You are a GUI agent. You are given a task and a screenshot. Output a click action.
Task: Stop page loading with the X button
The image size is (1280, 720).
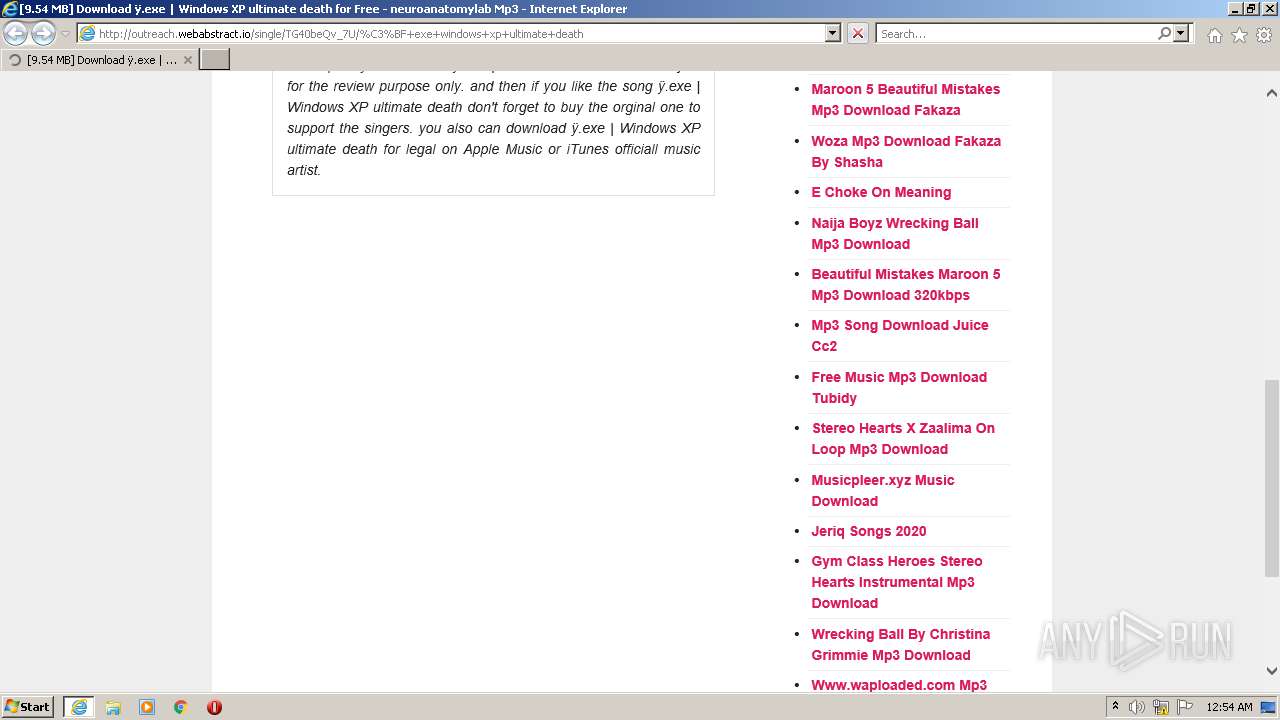(x=858, y=33)
